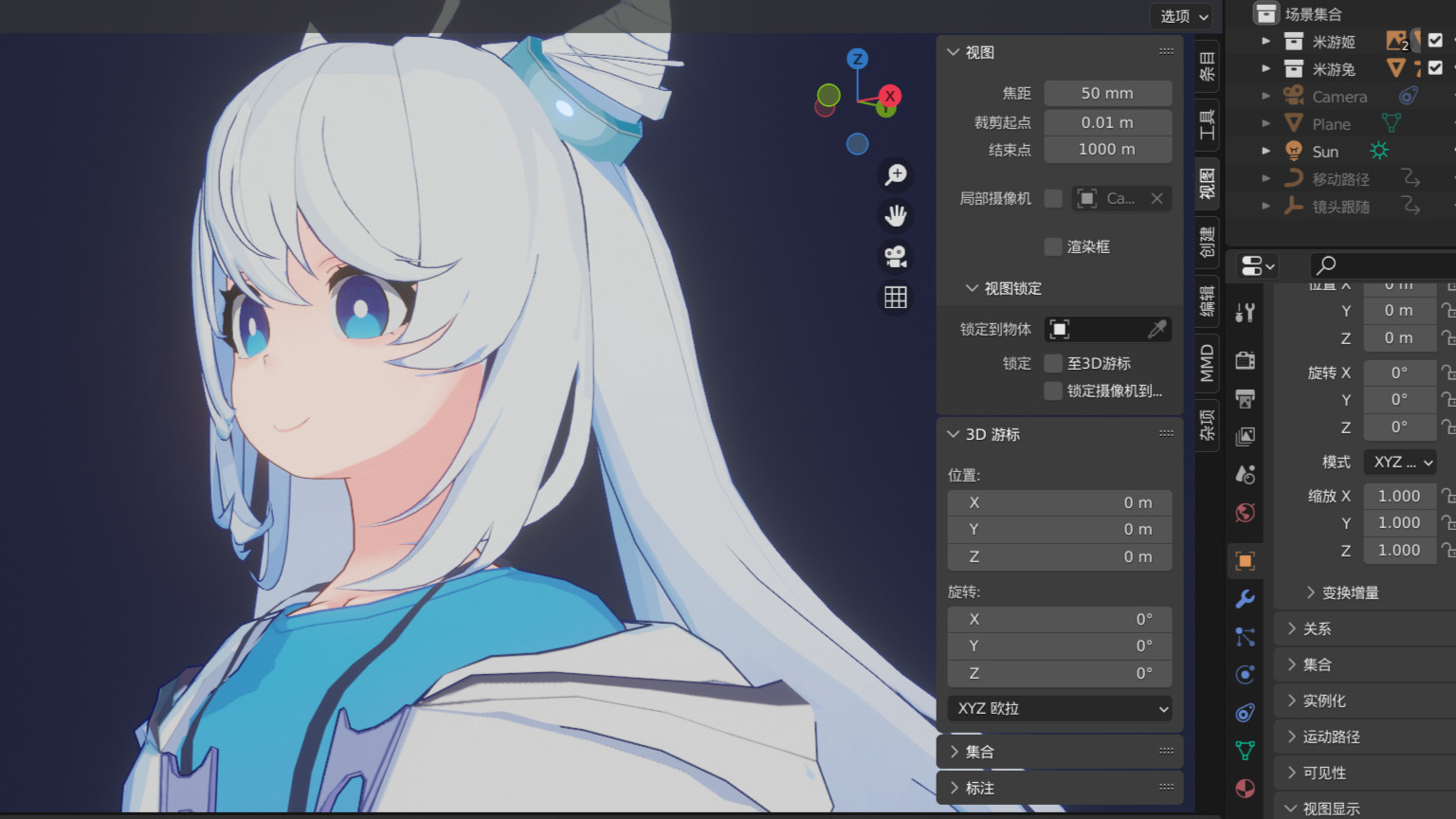
Task: Switch perspective/orthographic using the grid icon
Action: pyautogui.click(x=896, y=298)
